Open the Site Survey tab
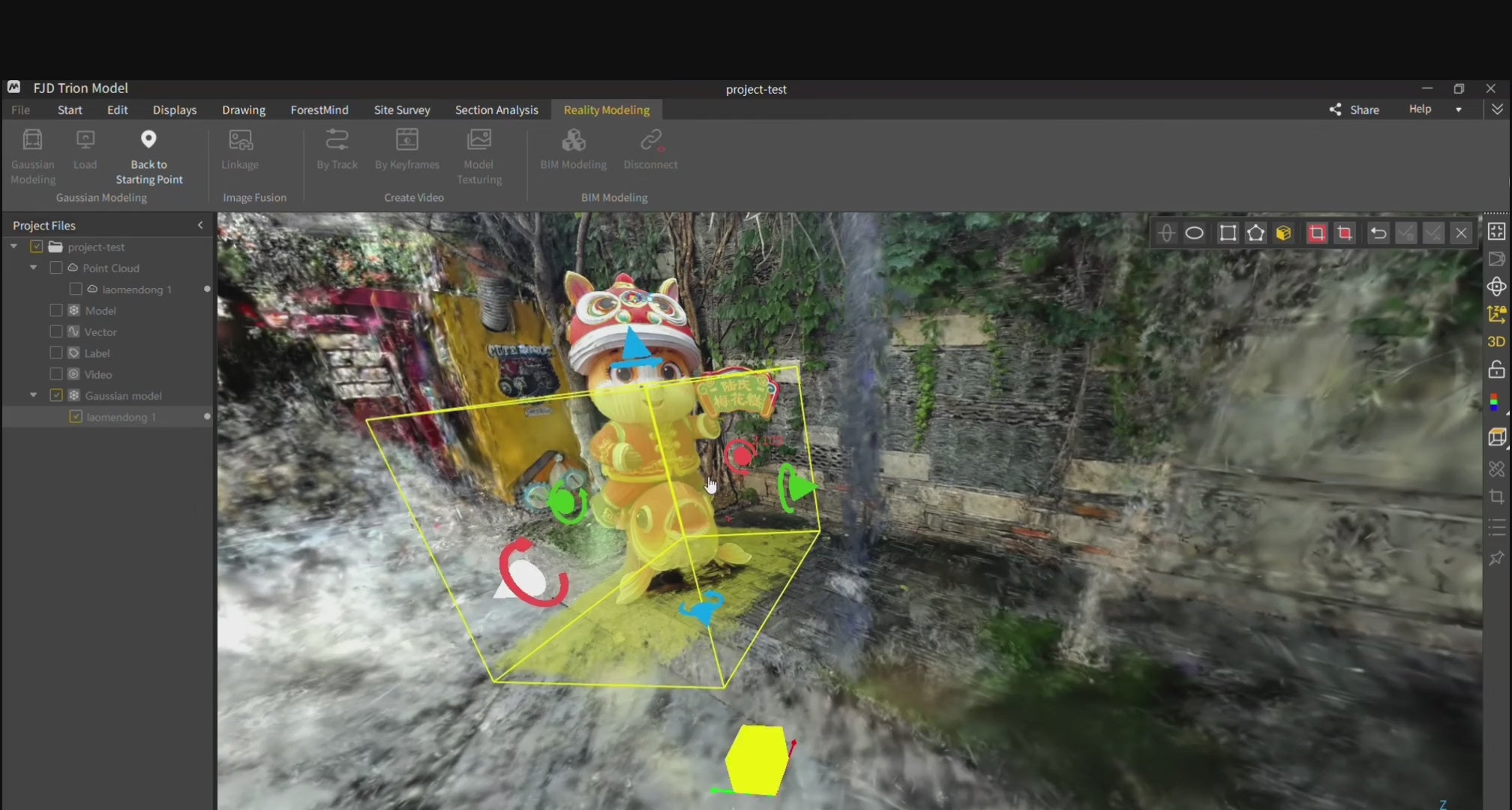The width and height of the screenshot is (1512, 810). (x=402, y=109)
